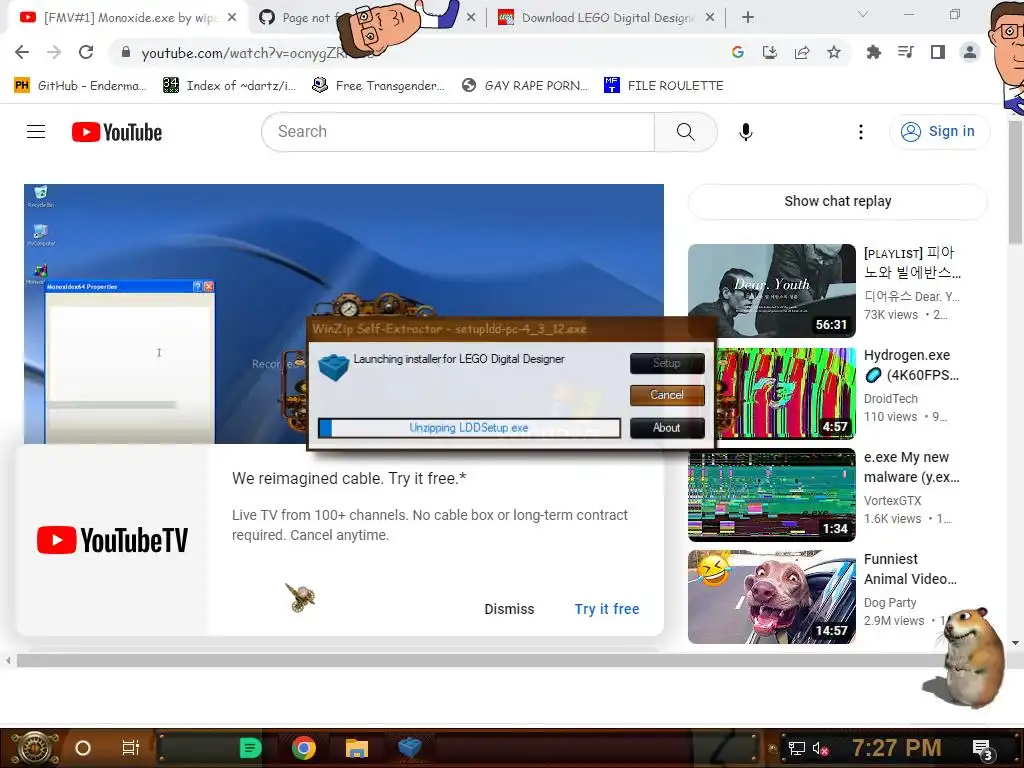Open the network tray icon
The height and width of the screenshot is (768, 1024).
tap(796, 748)
